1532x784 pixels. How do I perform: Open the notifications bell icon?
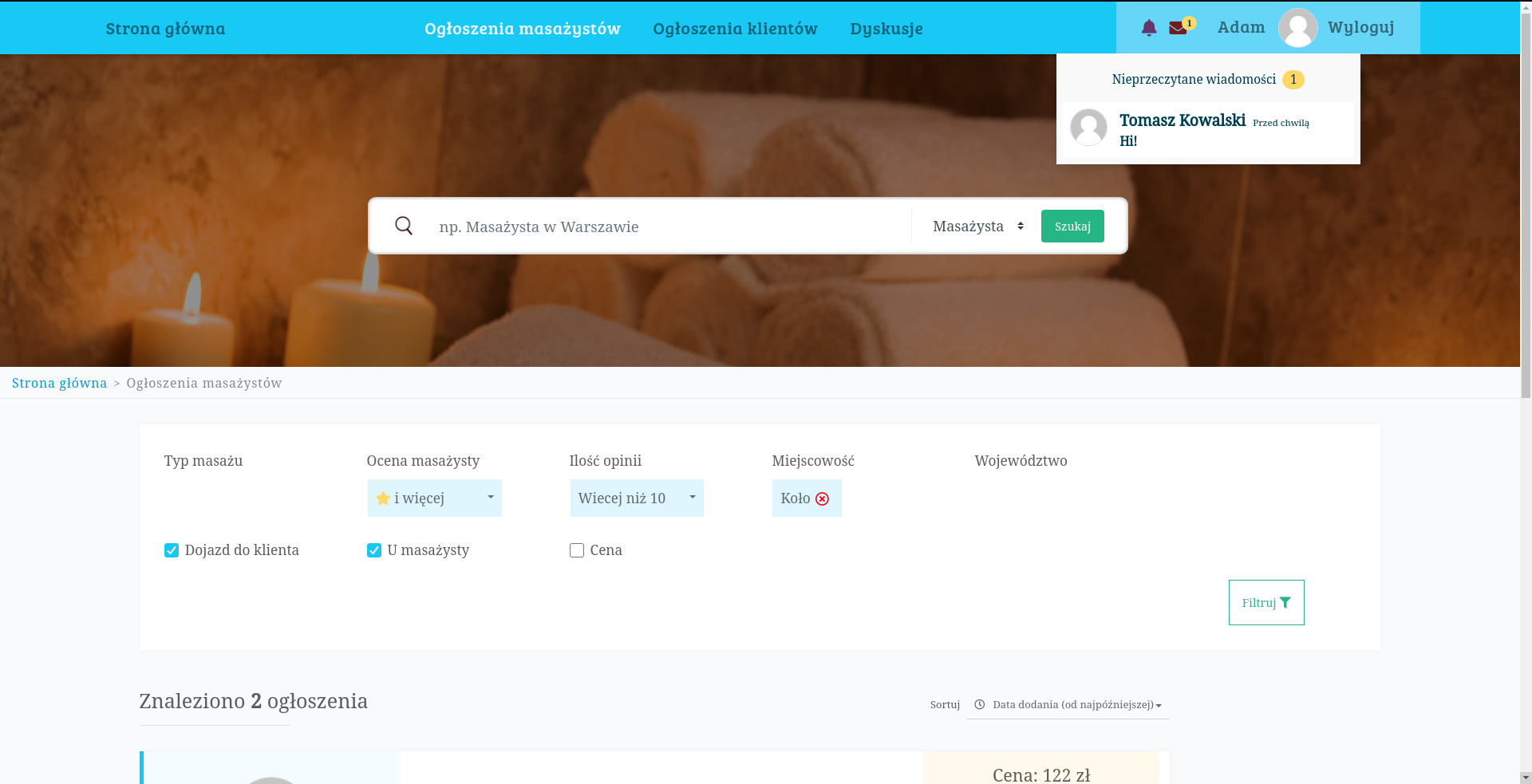(x=1149, y=28)
